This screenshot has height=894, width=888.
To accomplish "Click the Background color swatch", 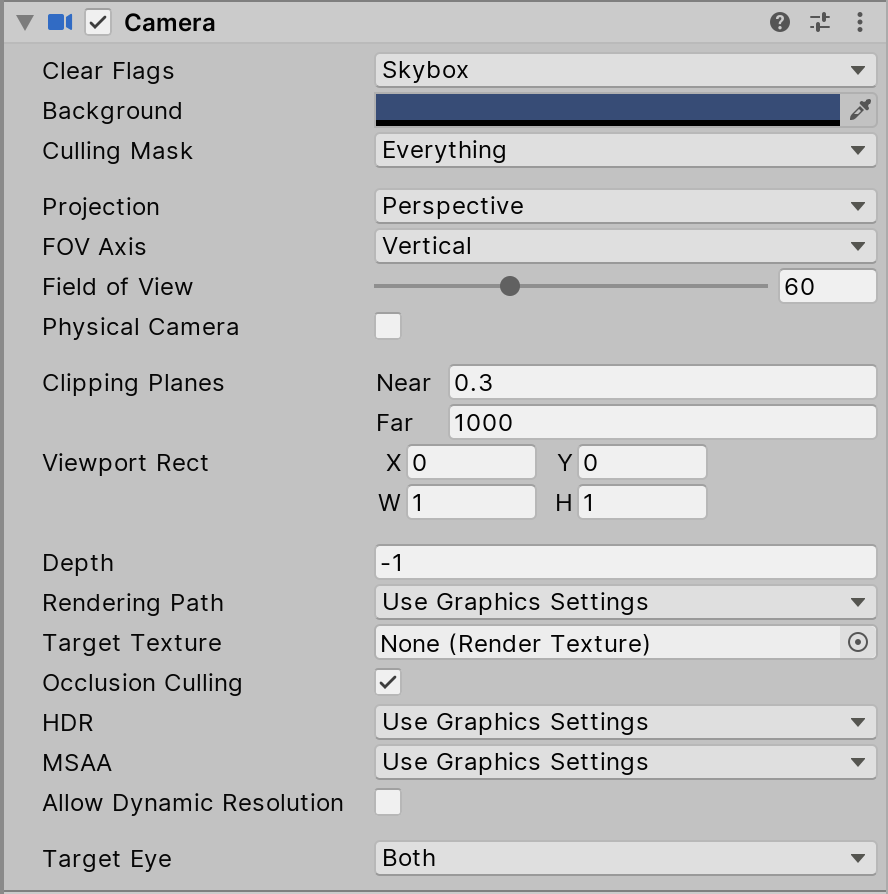I will pos(608,109).
